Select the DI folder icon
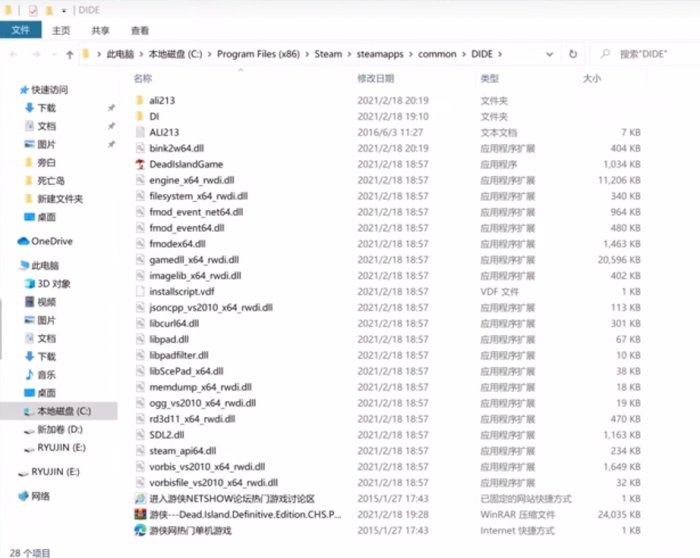This screenshot has height=558, width=700. 140,116
